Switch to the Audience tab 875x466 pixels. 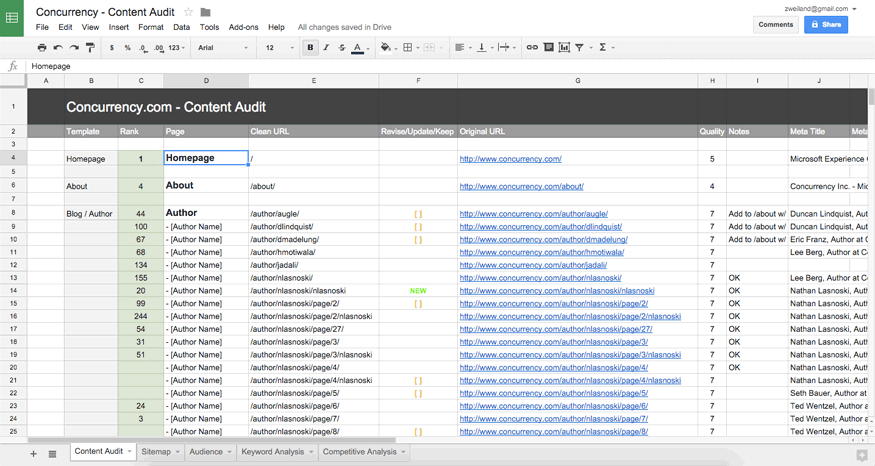(x=206, y=451)
